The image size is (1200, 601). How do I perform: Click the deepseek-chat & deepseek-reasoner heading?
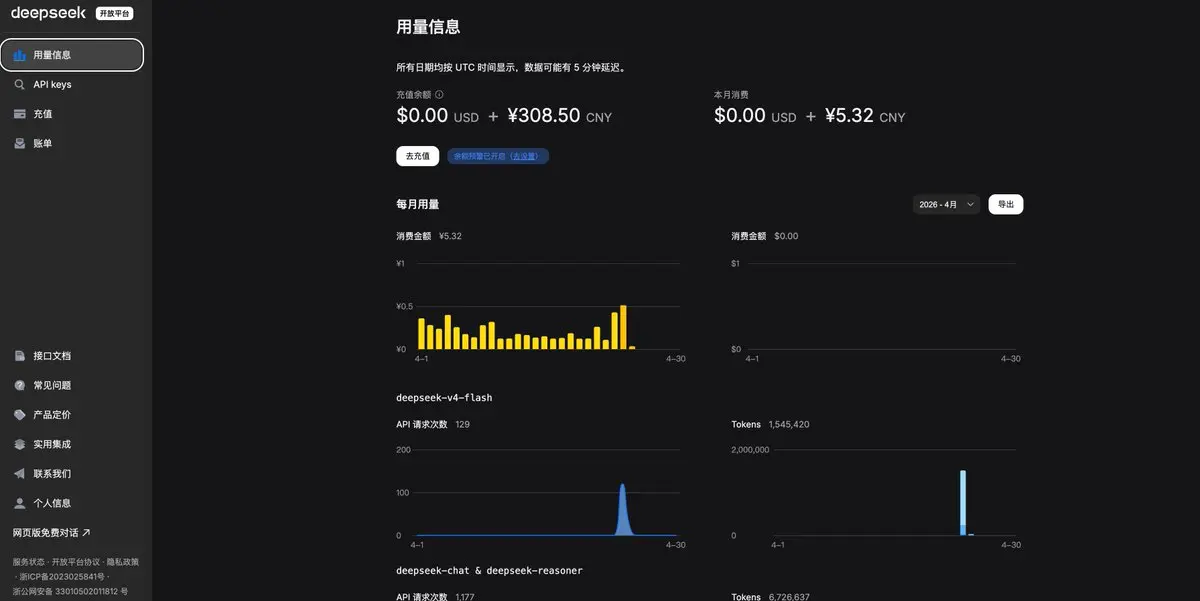click(x=489, y=570)
